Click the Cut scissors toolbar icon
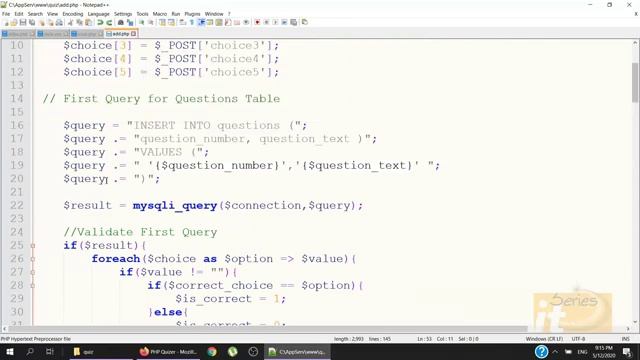Screen dimensions: 640x360 pos(71,22)
